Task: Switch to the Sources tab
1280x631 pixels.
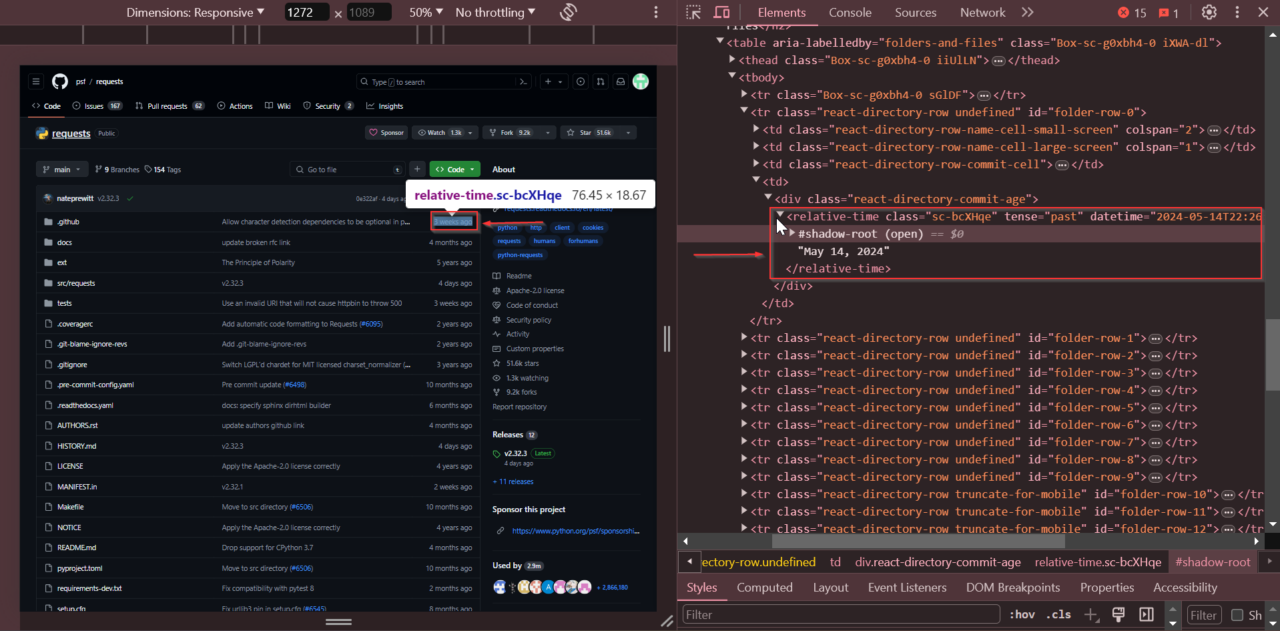Action: point(915,12)
